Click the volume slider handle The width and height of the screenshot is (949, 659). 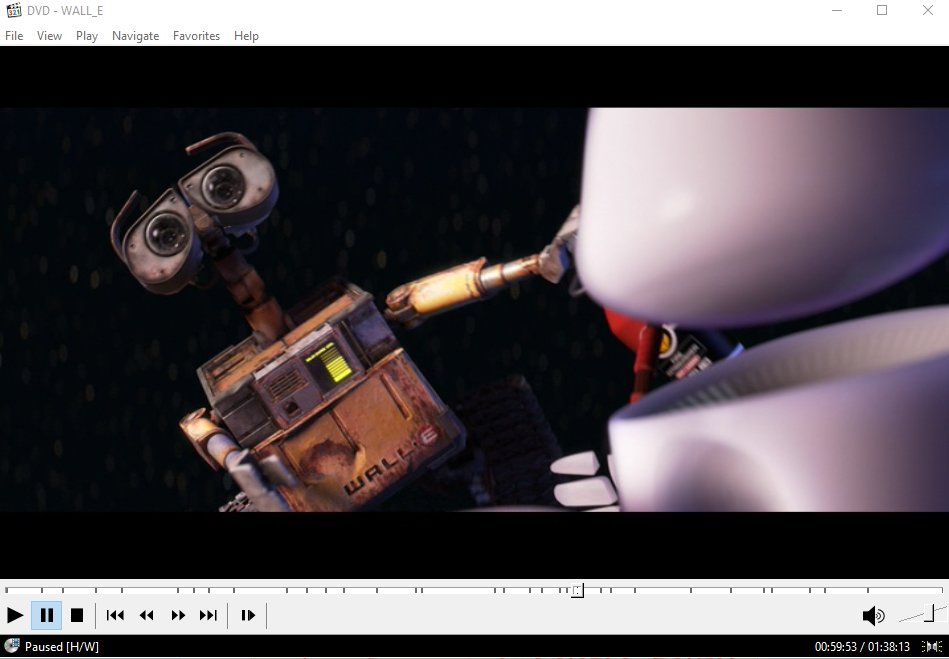(x=930, y=613)
